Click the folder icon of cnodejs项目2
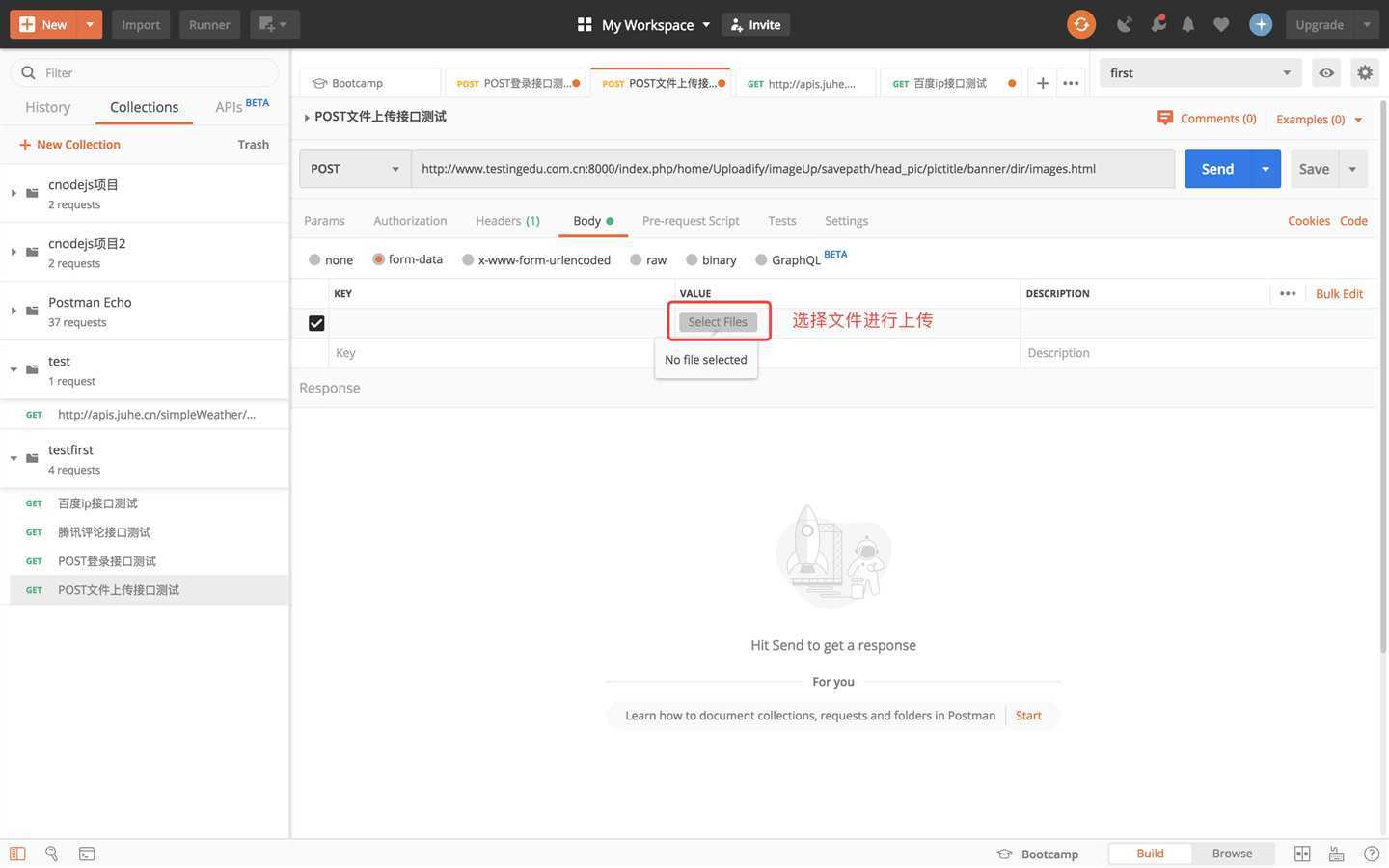The image size is (1389, 868). (32, 252)
